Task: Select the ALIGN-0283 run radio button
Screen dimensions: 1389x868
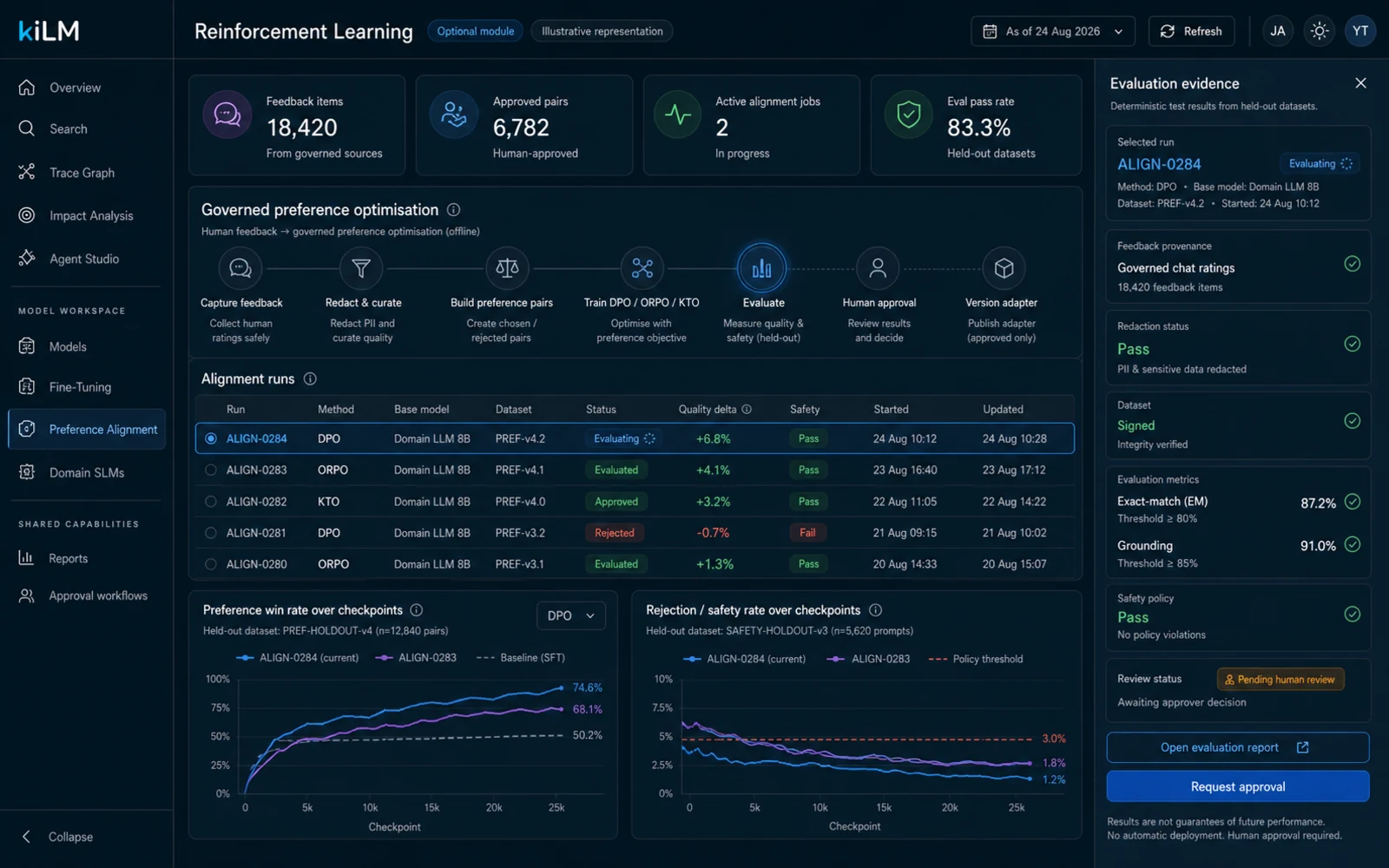Action: [x=211, y=470]
